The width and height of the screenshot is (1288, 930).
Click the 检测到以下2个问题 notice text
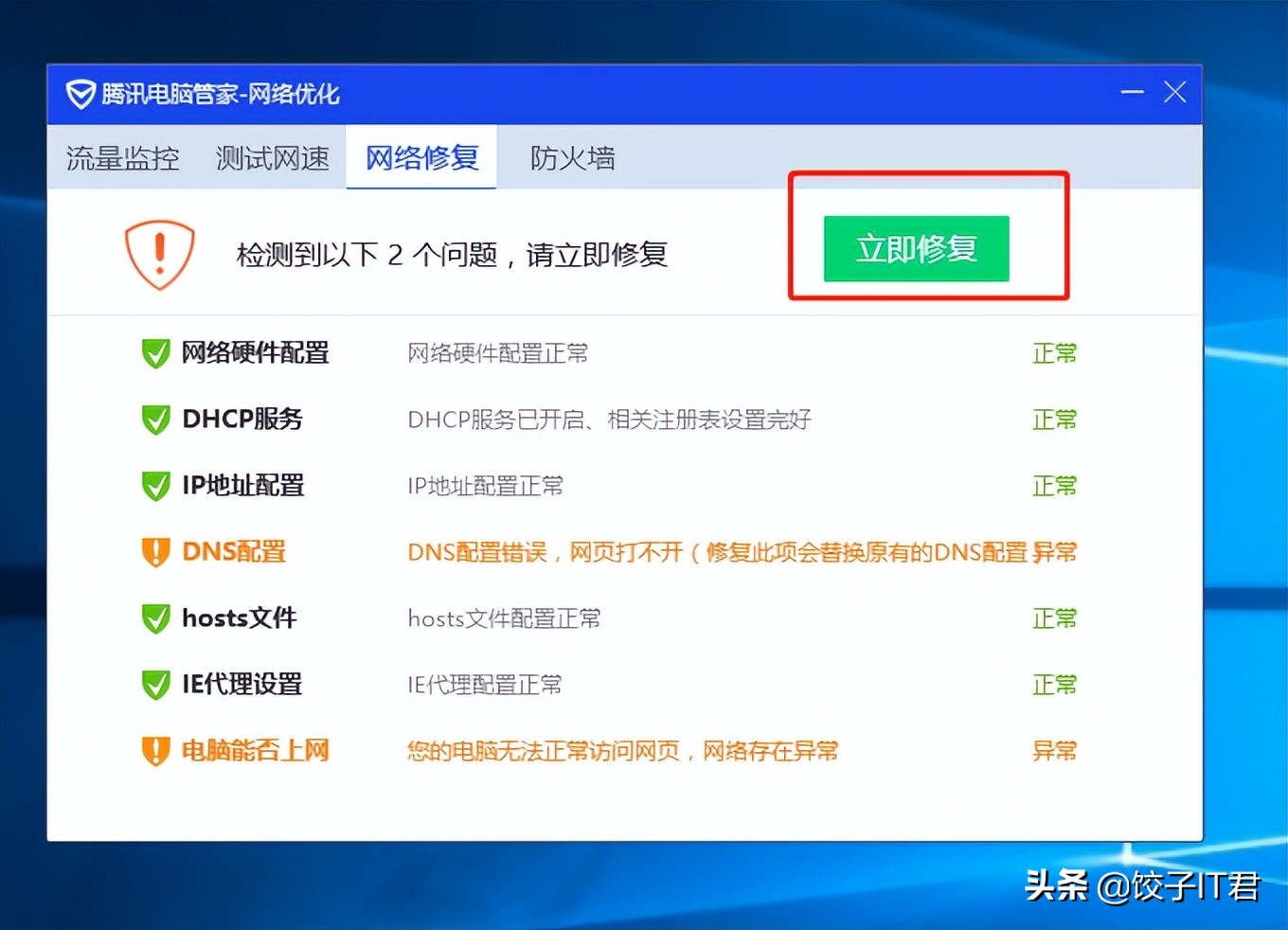pyautogui.click(x=451, y=254)
